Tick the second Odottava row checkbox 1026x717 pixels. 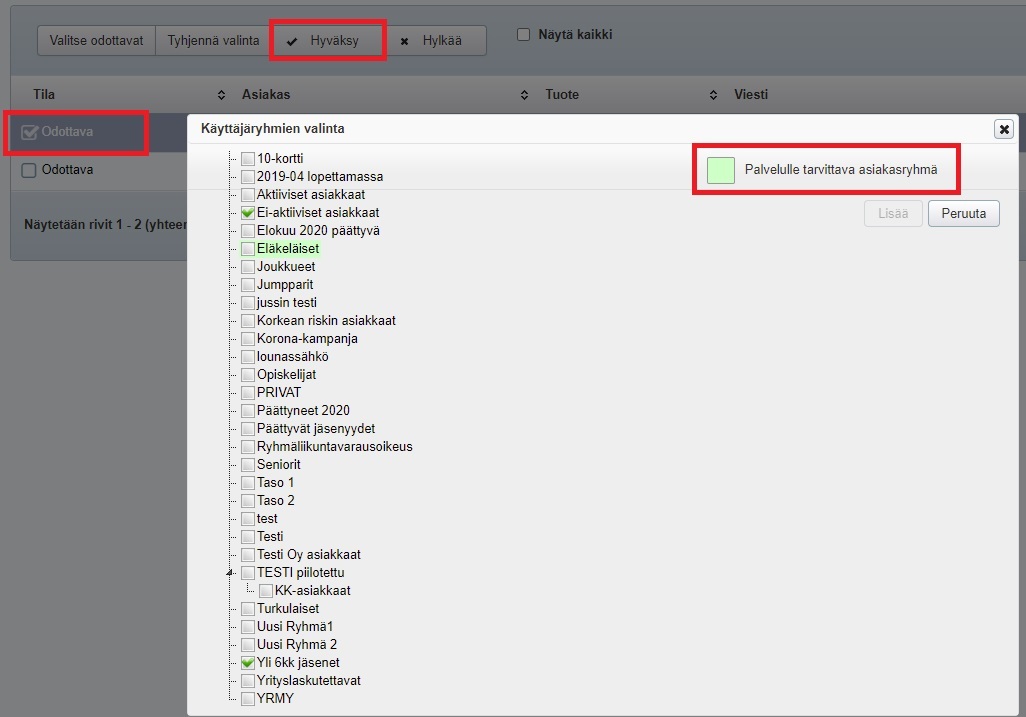tap(29, 170)
